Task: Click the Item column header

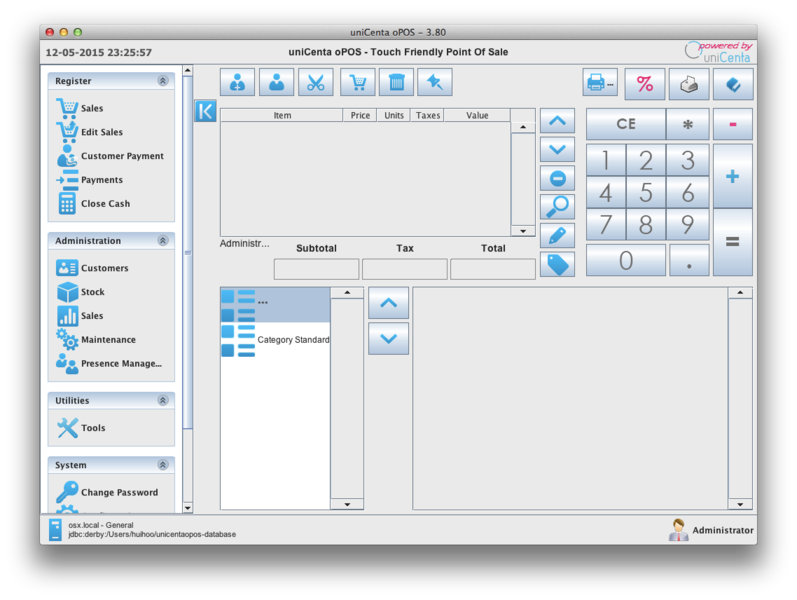Action: click(282, 115)
